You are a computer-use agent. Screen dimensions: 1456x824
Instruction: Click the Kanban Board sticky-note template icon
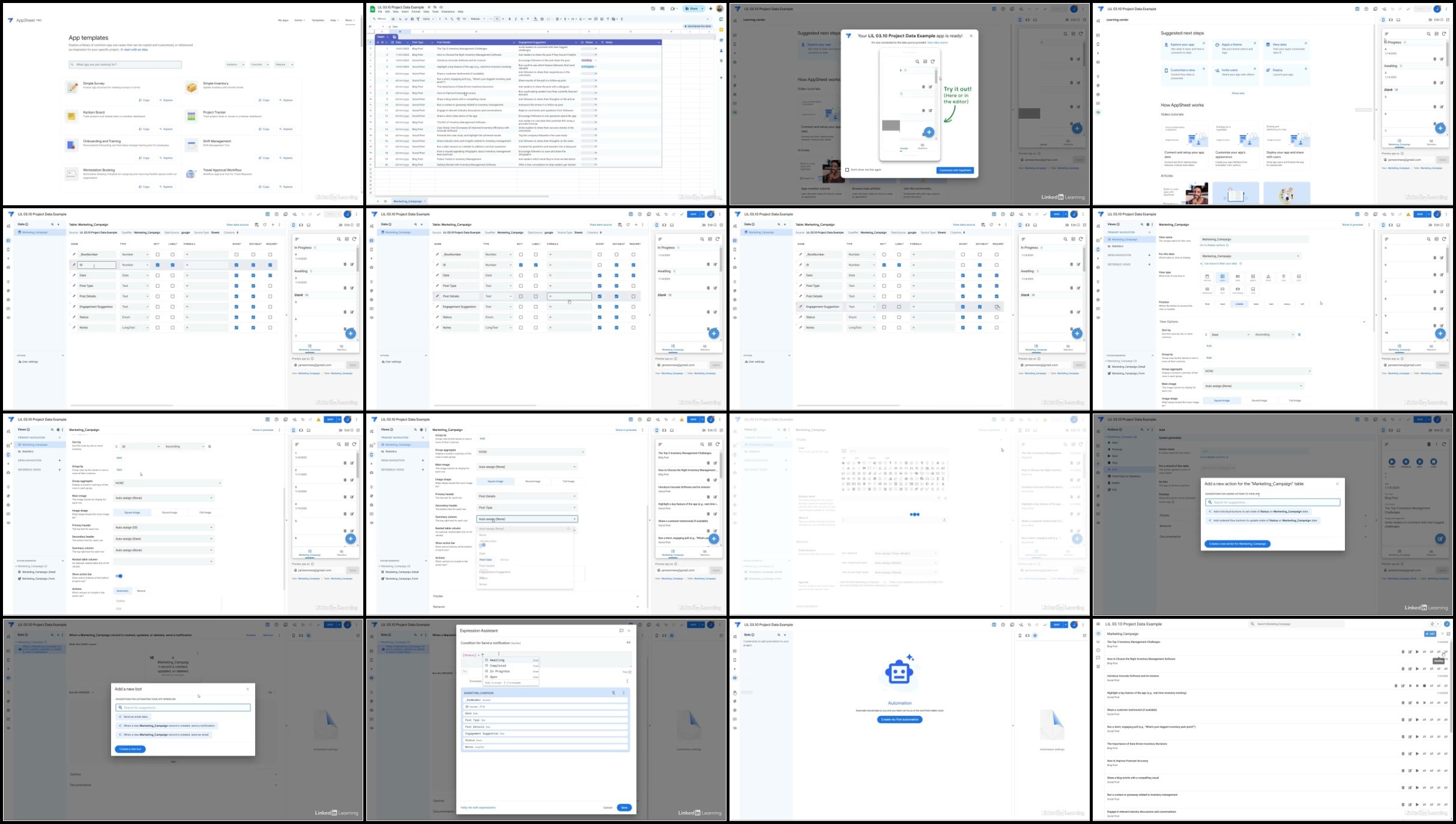[71, 116]
